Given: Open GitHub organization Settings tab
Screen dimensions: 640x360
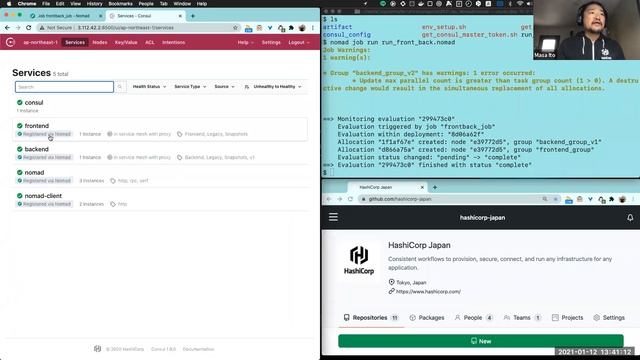Looking at the screenshot, I should pos(609,318).
